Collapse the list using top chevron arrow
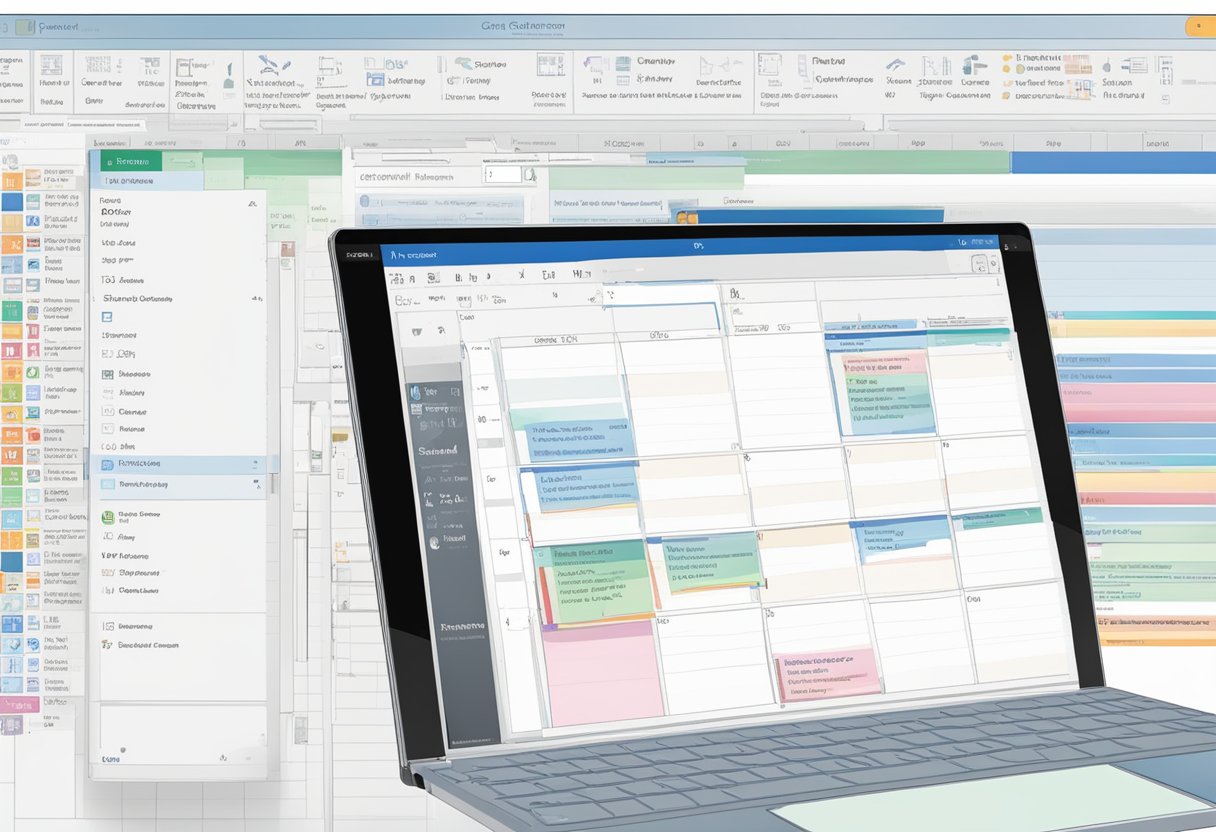 [x=251, y=204]
